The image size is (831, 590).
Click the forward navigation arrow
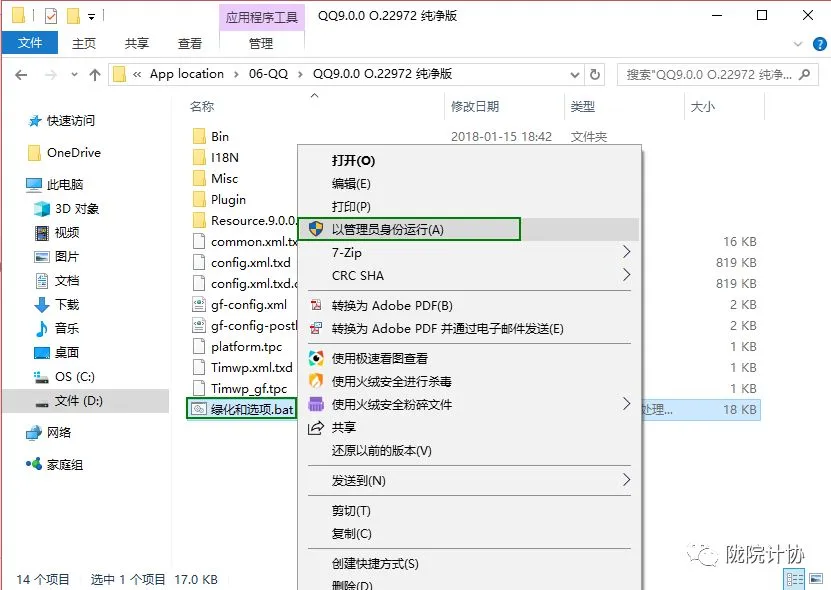tap(51, 75)
